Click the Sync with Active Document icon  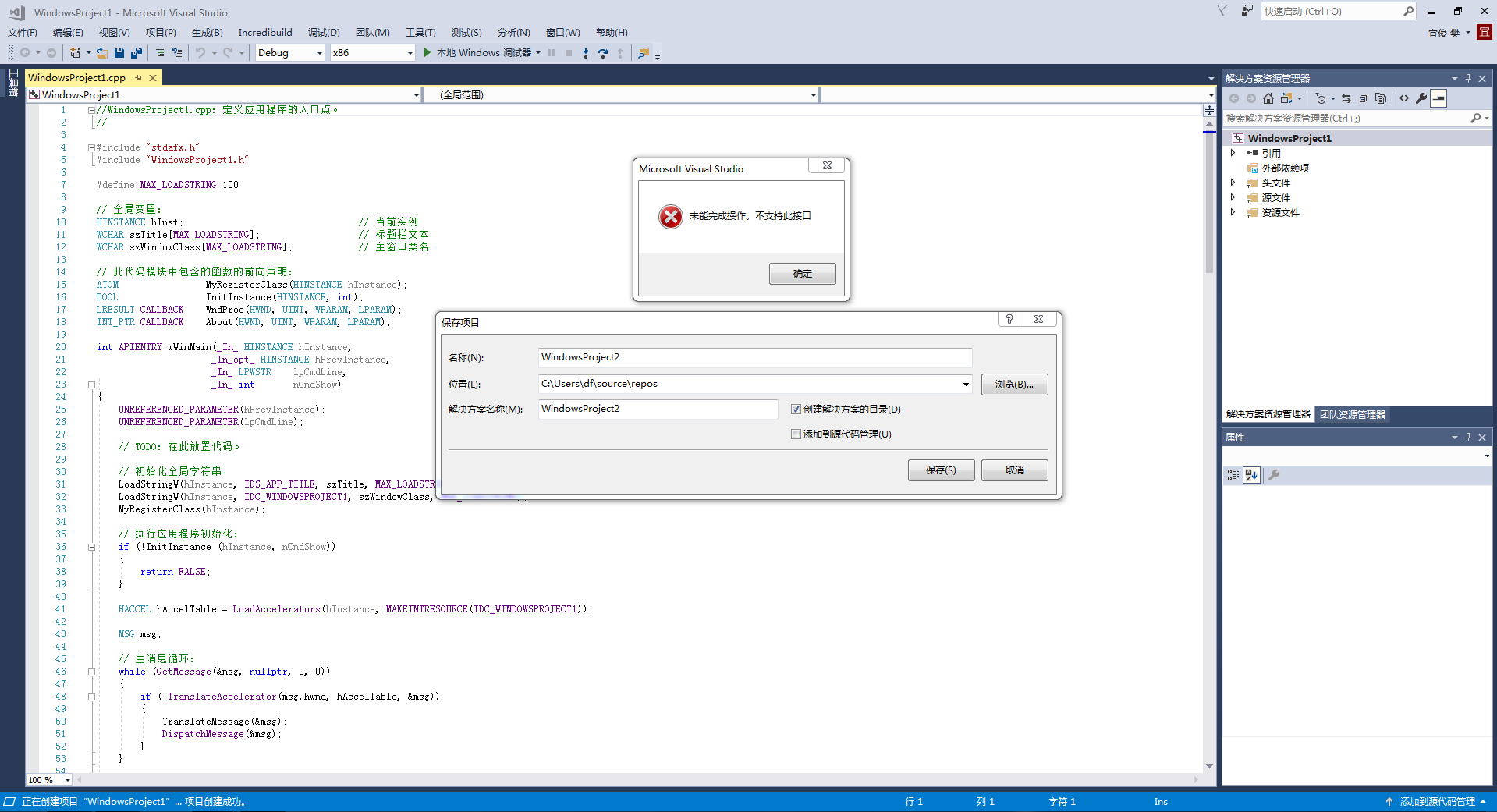pos(1346,98)
